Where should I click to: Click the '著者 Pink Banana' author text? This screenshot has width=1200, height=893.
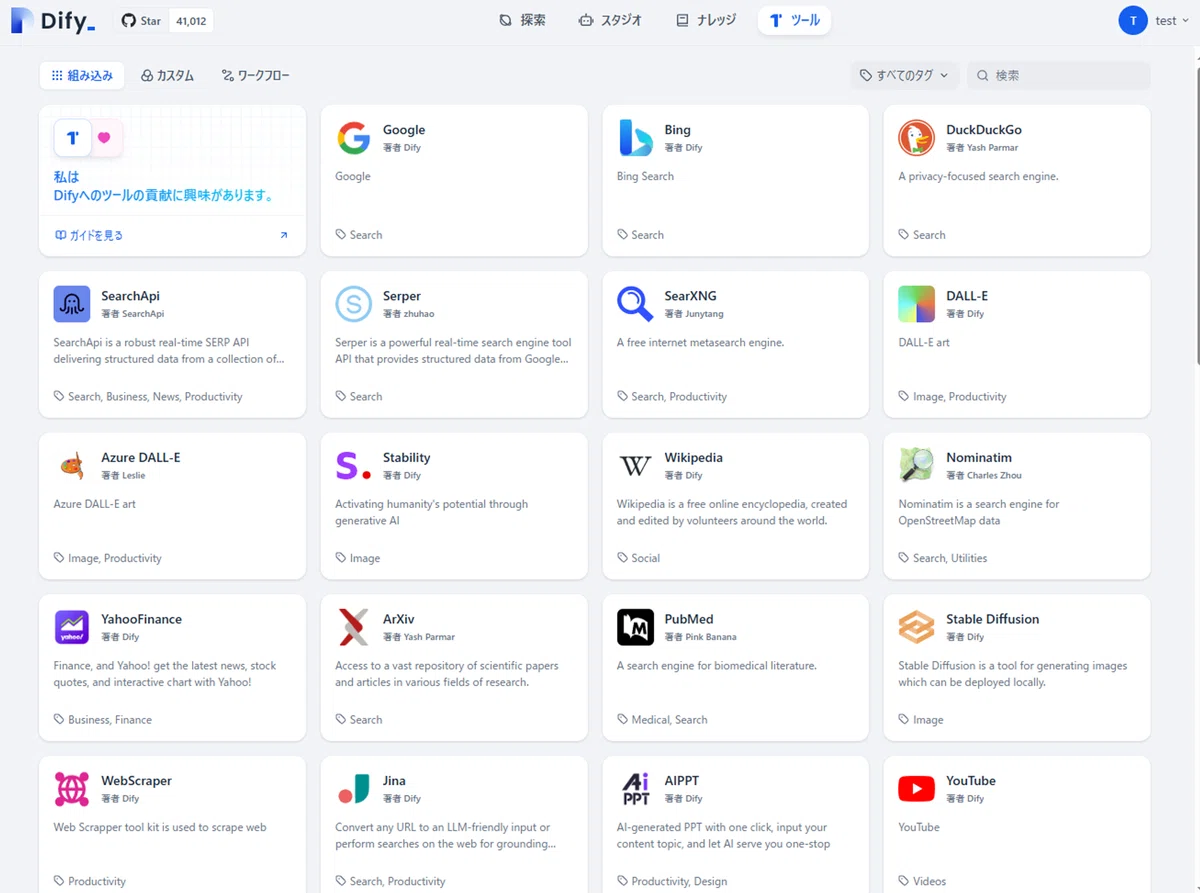[700, 637]
